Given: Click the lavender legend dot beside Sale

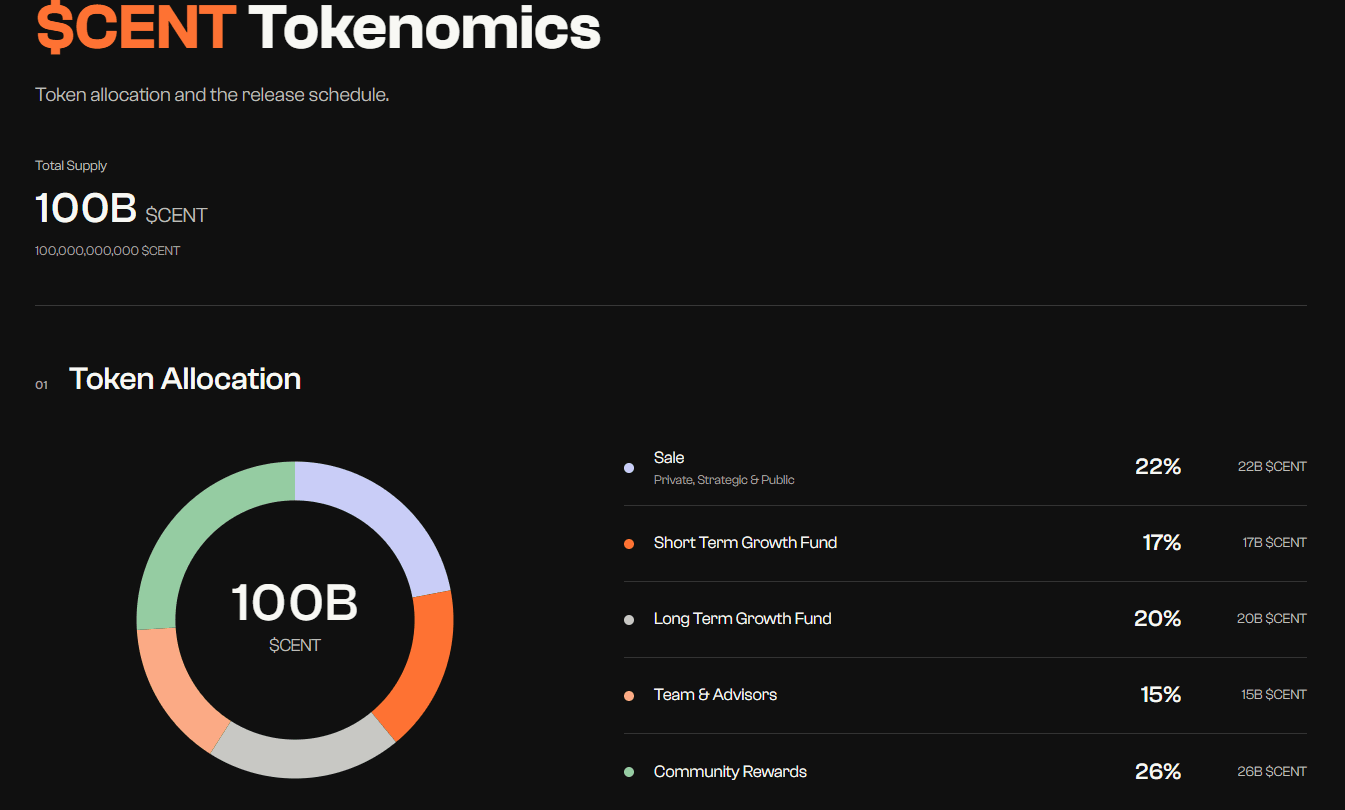Looking at the screenshot, I should pos(629,468).
